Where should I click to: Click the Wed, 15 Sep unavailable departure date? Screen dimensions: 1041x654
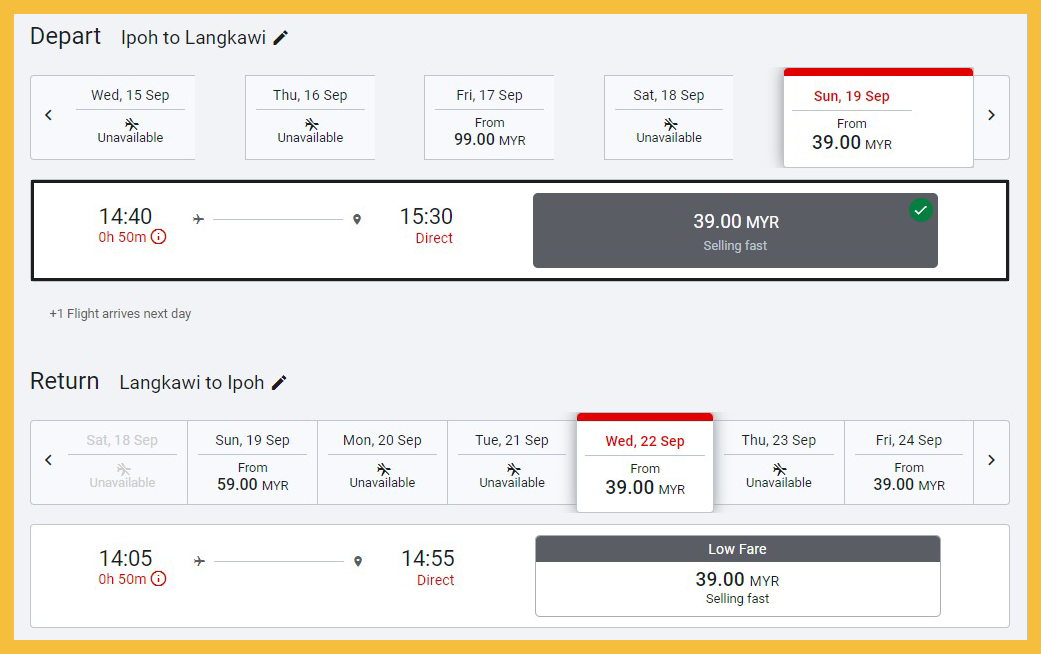[130, 117]
